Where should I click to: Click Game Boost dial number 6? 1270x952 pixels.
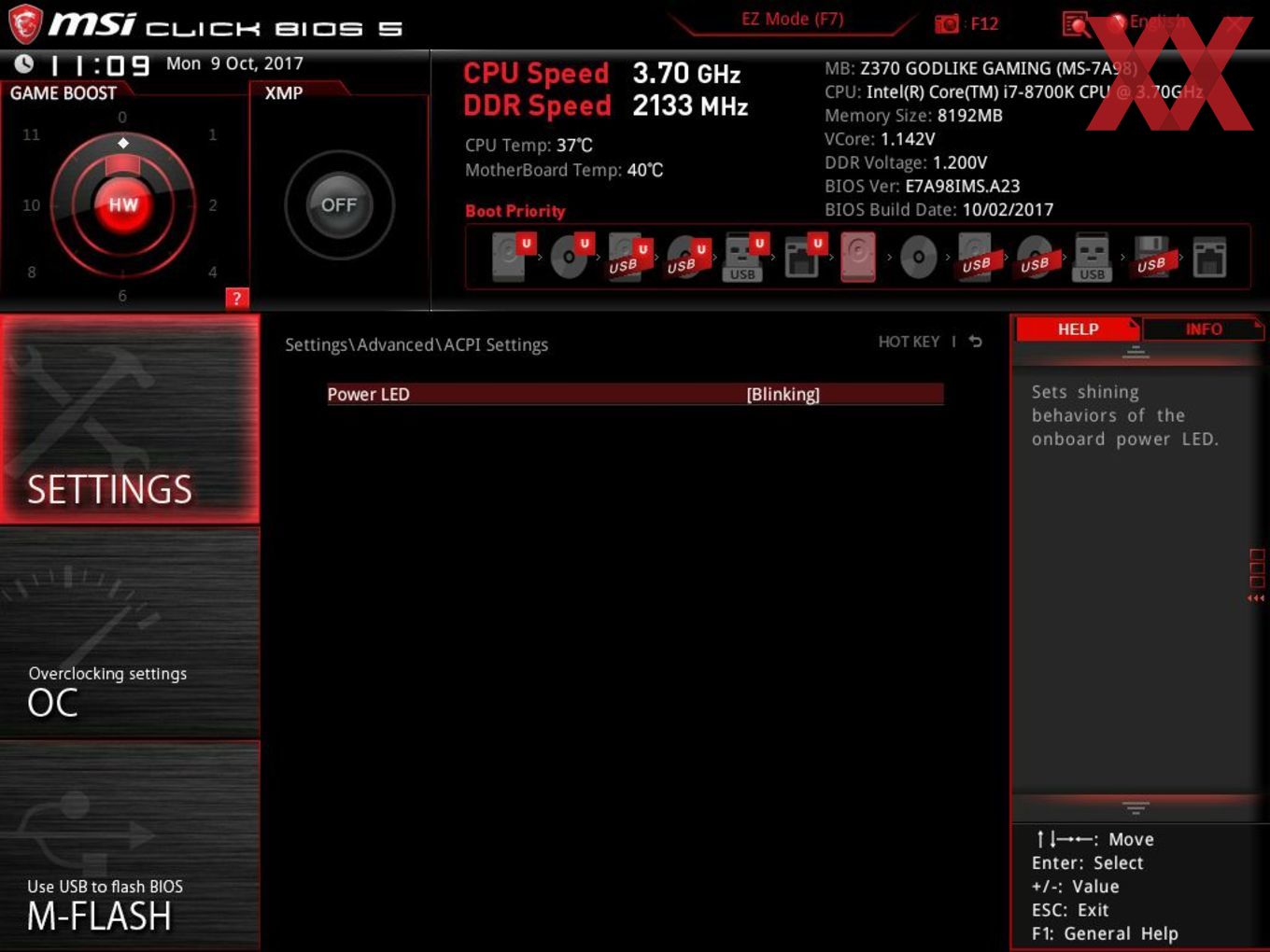(x=122, y=295)
